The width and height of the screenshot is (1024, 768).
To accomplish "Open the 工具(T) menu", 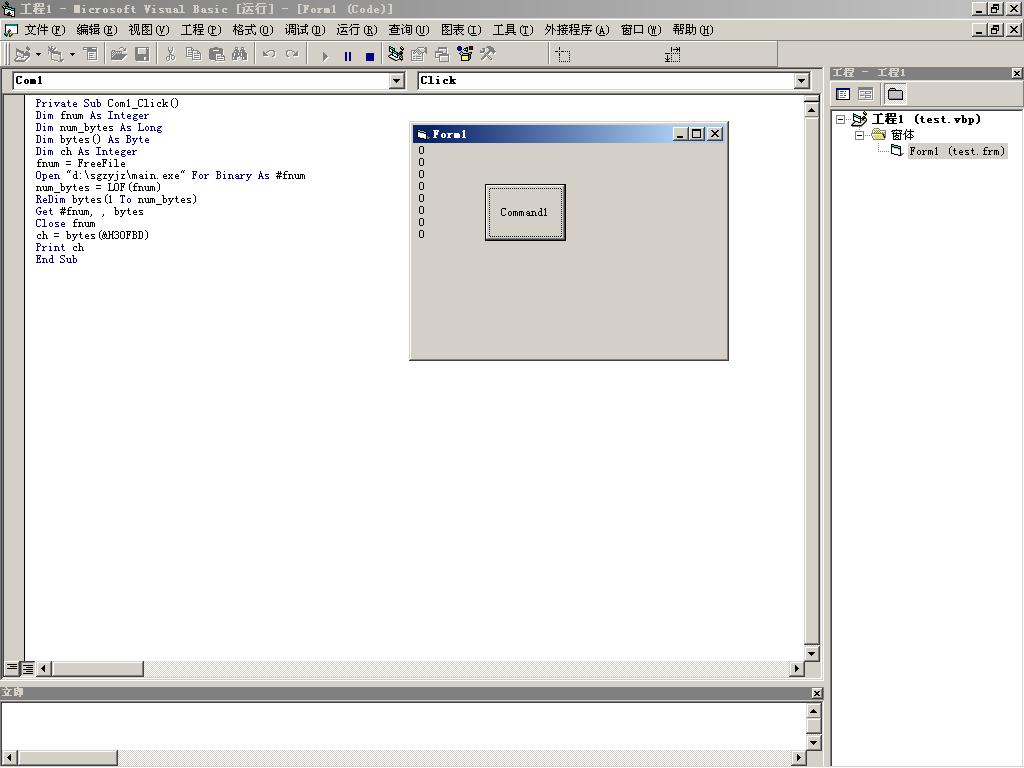I will [x=512, y=30].
